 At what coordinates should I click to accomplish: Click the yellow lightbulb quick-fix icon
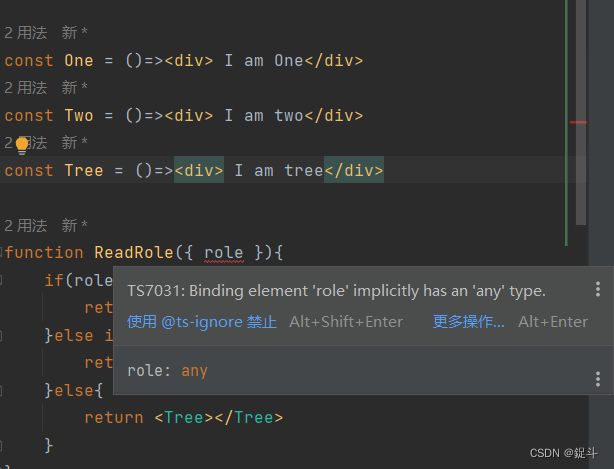(22, 146)
